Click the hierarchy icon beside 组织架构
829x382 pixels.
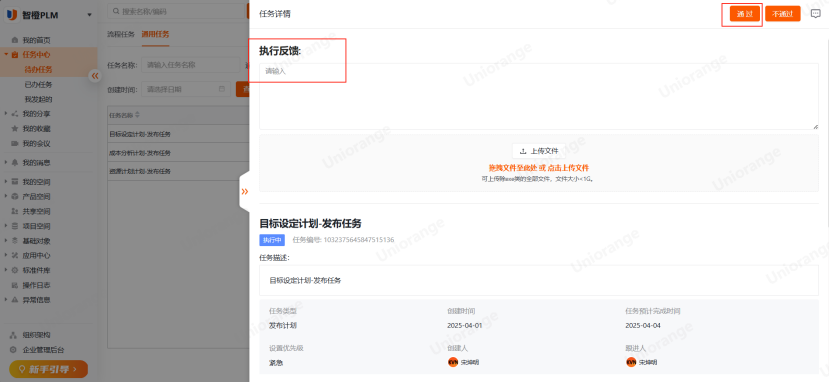click(x=13, y=335)
